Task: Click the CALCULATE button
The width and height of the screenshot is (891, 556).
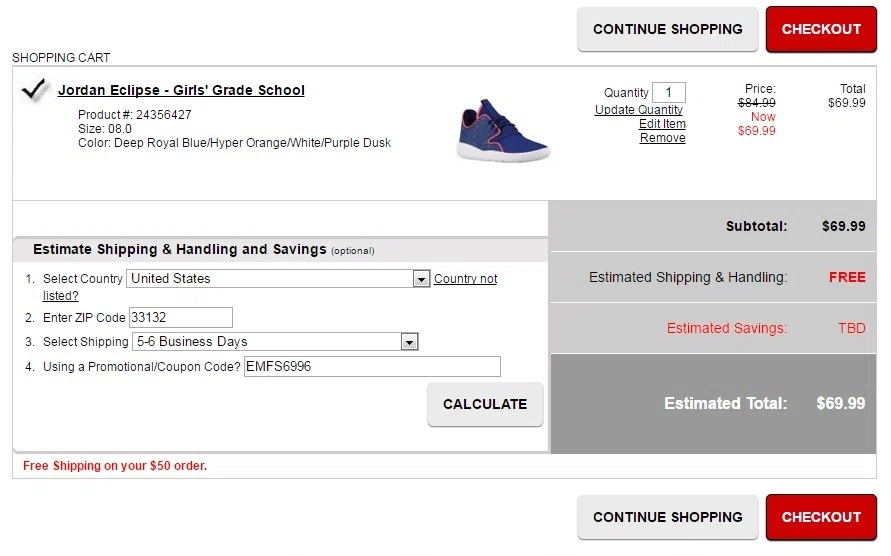Action: [x=485, y=404]
